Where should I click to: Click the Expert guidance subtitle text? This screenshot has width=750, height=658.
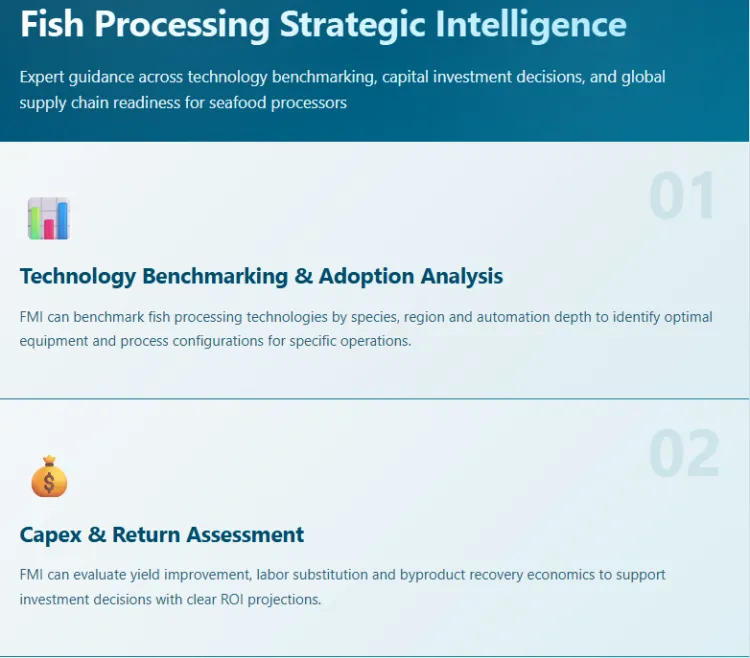coord(342,77)
